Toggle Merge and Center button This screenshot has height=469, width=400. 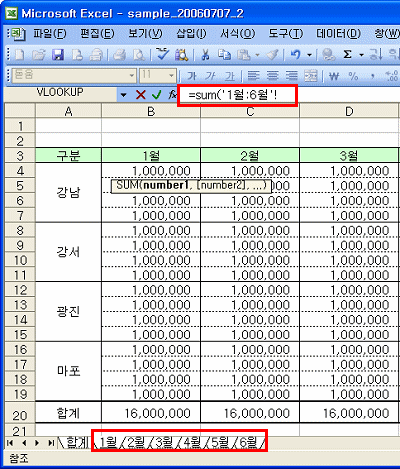click(x=311, y=76)
